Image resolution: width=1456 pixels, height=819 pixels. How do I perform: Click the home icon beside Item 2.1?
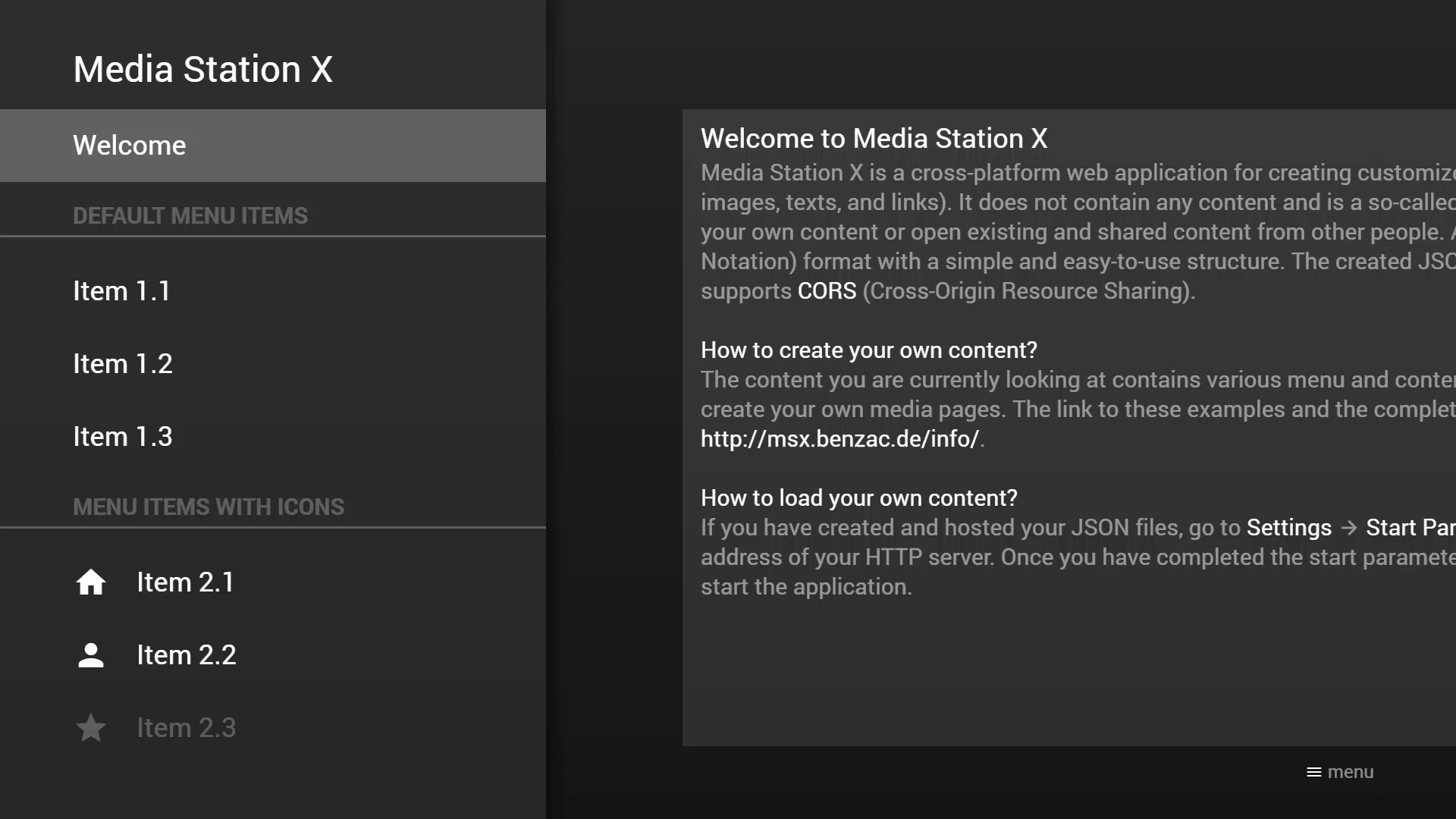point(90,582)
